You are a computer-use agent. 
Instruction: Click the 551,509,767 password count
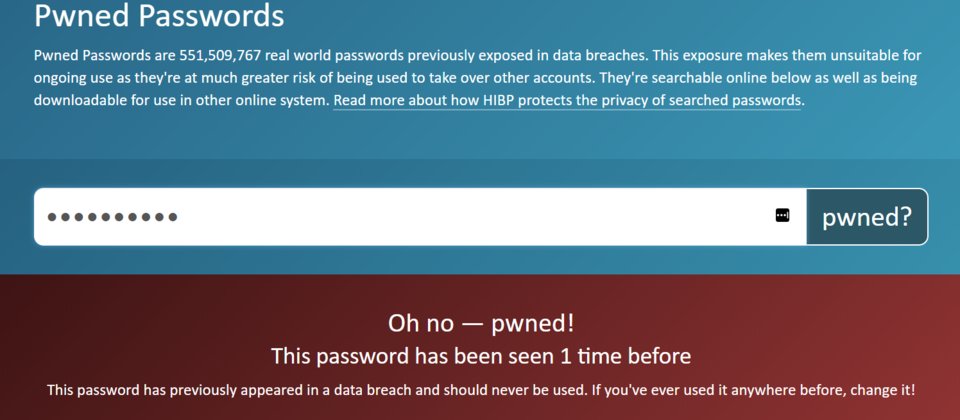[x=221, y=56]
